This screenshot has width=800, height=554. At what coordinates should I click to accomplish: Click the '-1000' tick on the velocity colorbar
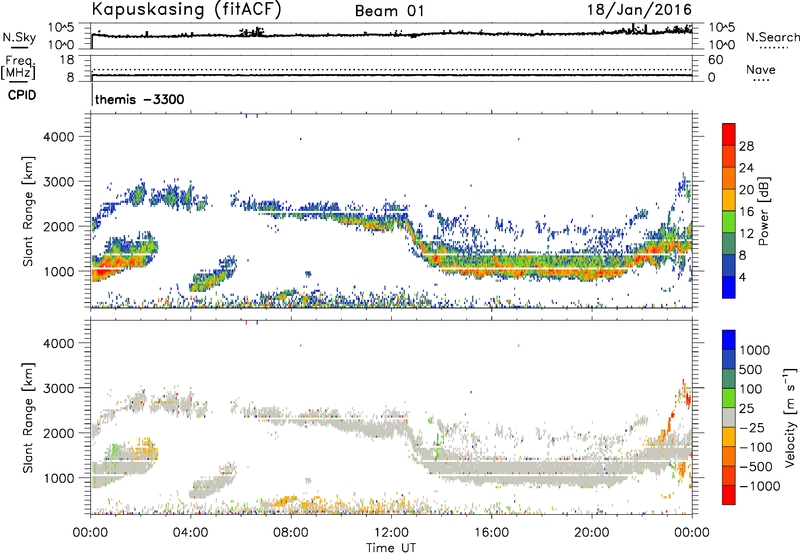tap(760, 486)
